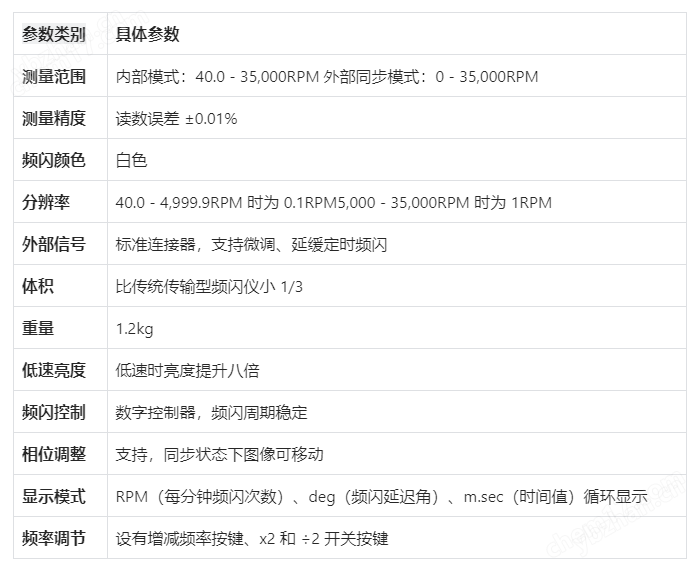Select the 外部信号 row label
Image resolution: width=696 pixels, height=568 pixels.
pos(53,244)
